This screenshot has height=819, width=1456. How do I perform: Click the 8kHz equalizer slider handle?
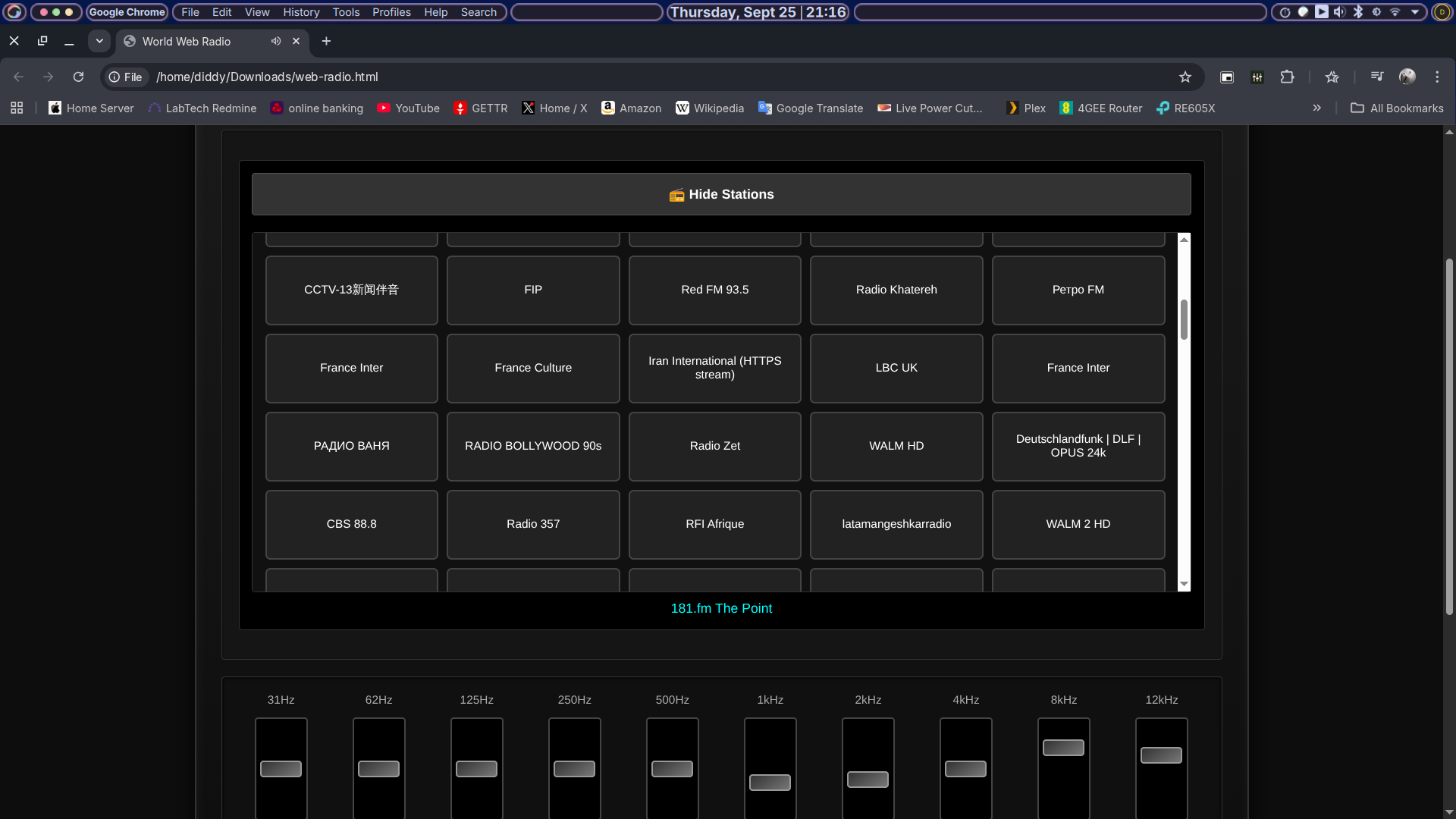1063,748
